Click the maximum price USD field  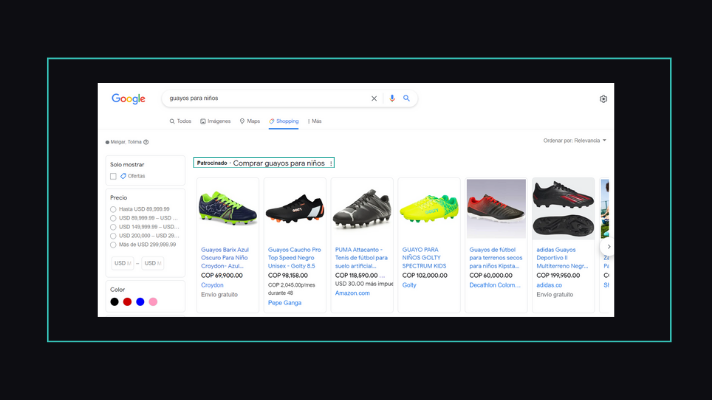point(153,263)
